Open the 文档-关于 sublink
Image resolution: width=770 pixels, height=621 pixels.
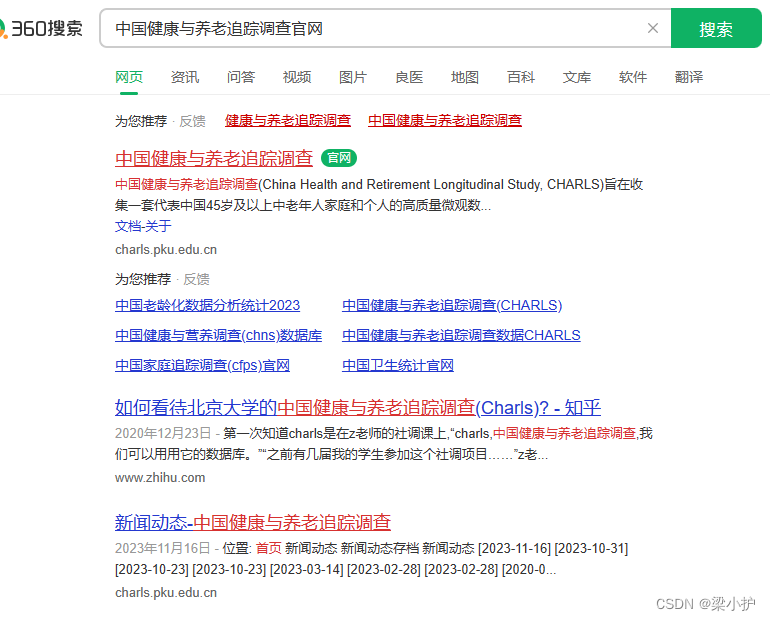point(143,226)
